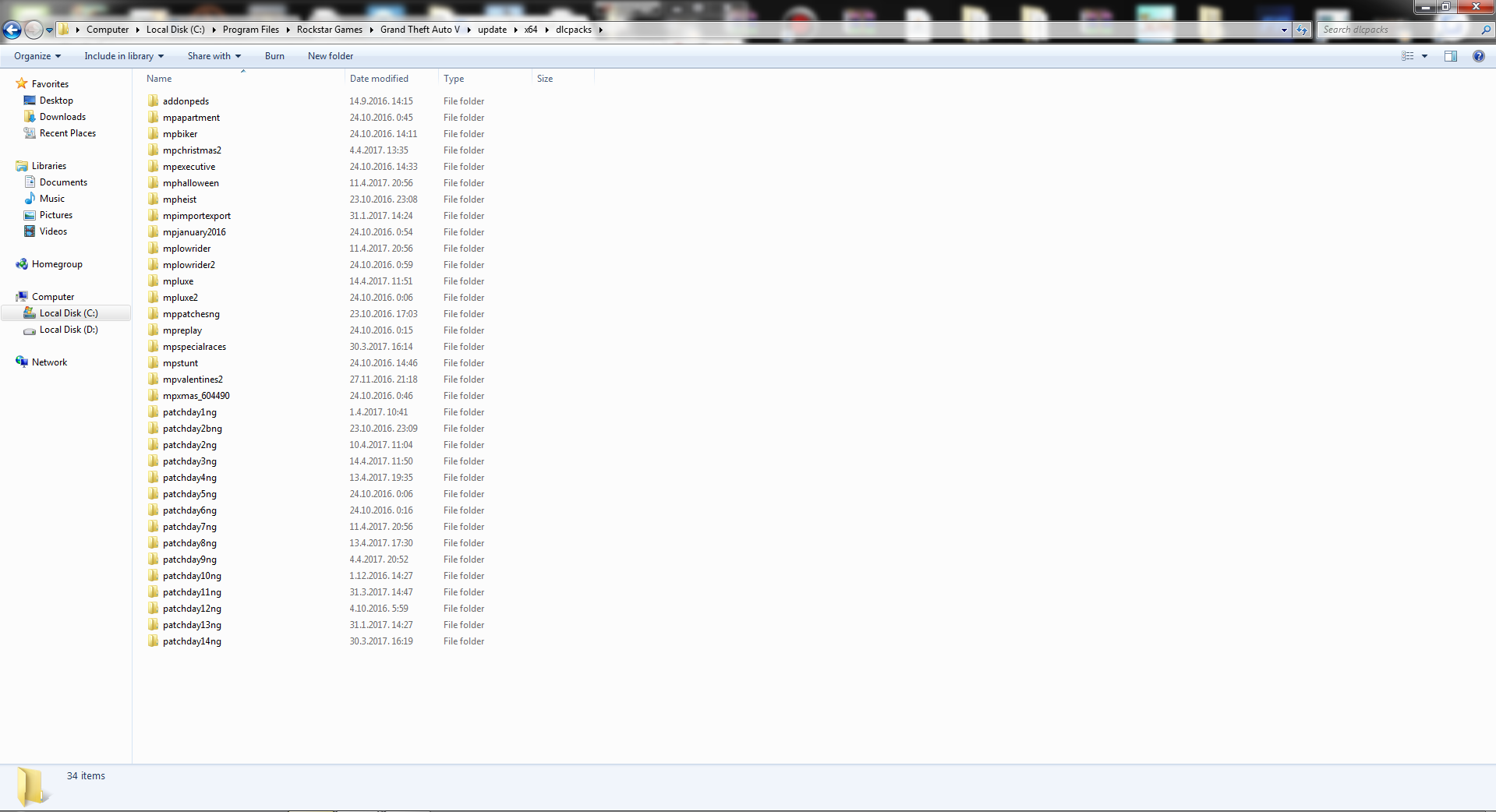Open Desktop in Favorites
The image size is (1496, 812).
point(56,101)
